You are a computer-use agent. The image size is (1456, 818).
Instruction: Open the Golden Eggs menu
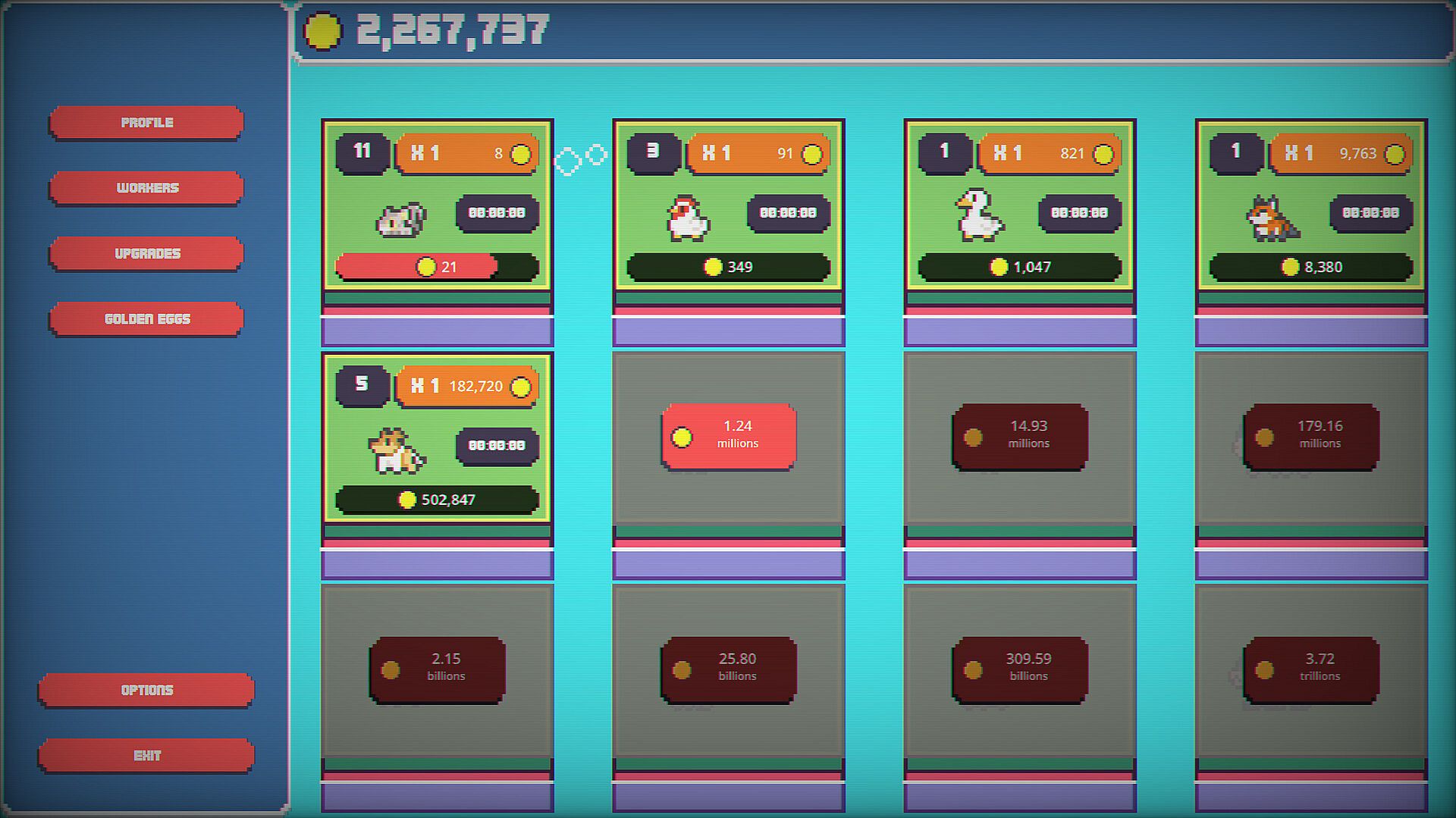pyautogui.click(x=146, y=319)
